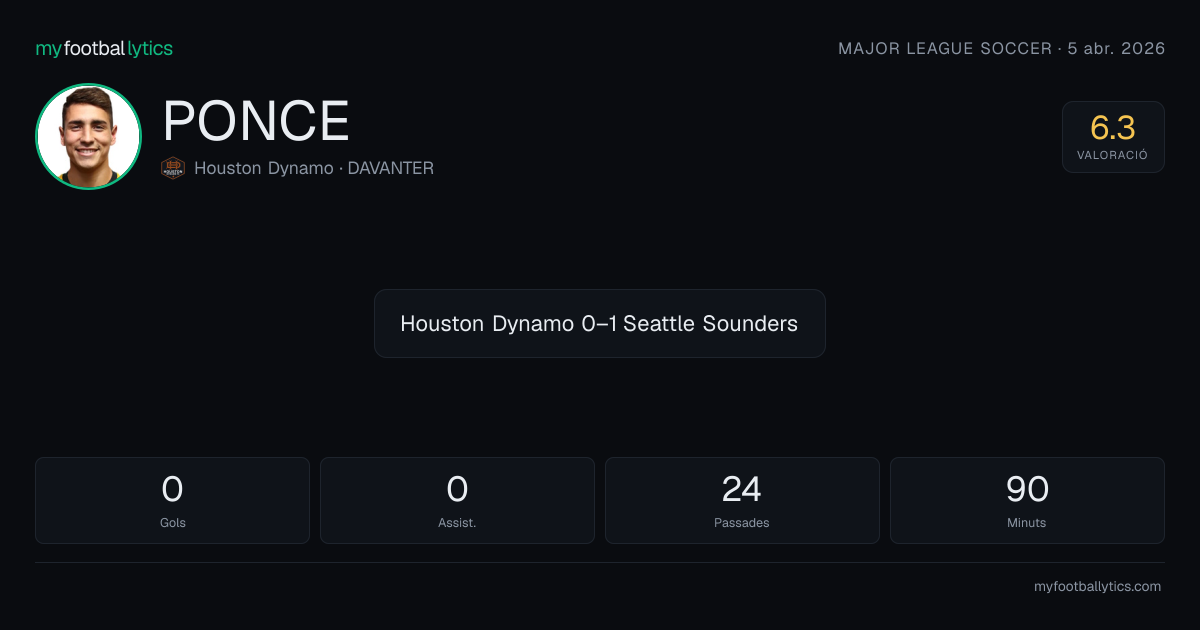Select the Passades stat card
The width and height of the screenshot is (1200, 630).
click(x=742, y=500)
